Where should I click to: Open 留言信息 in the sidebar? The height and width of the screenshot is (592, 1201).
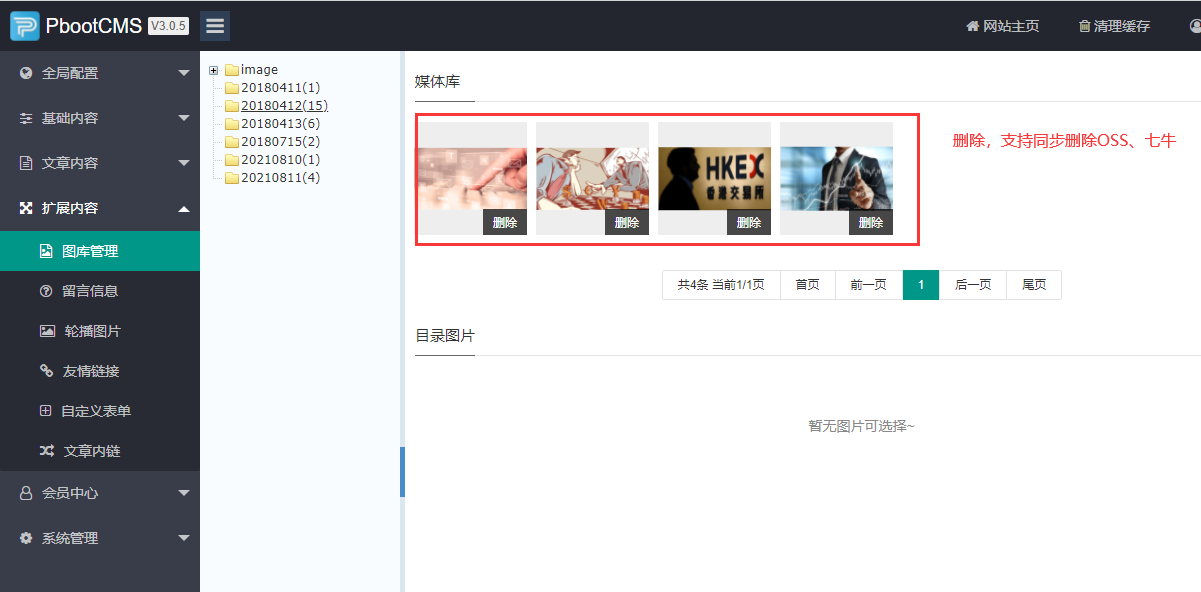(90, 291)
